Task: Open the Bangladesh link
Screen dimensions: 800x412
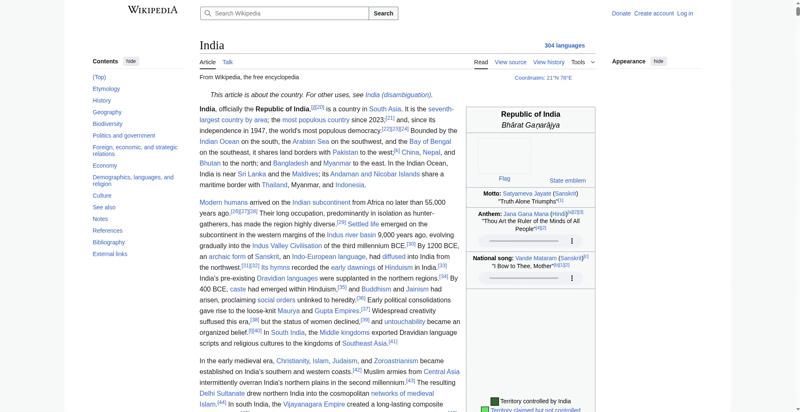Action: 290,163
